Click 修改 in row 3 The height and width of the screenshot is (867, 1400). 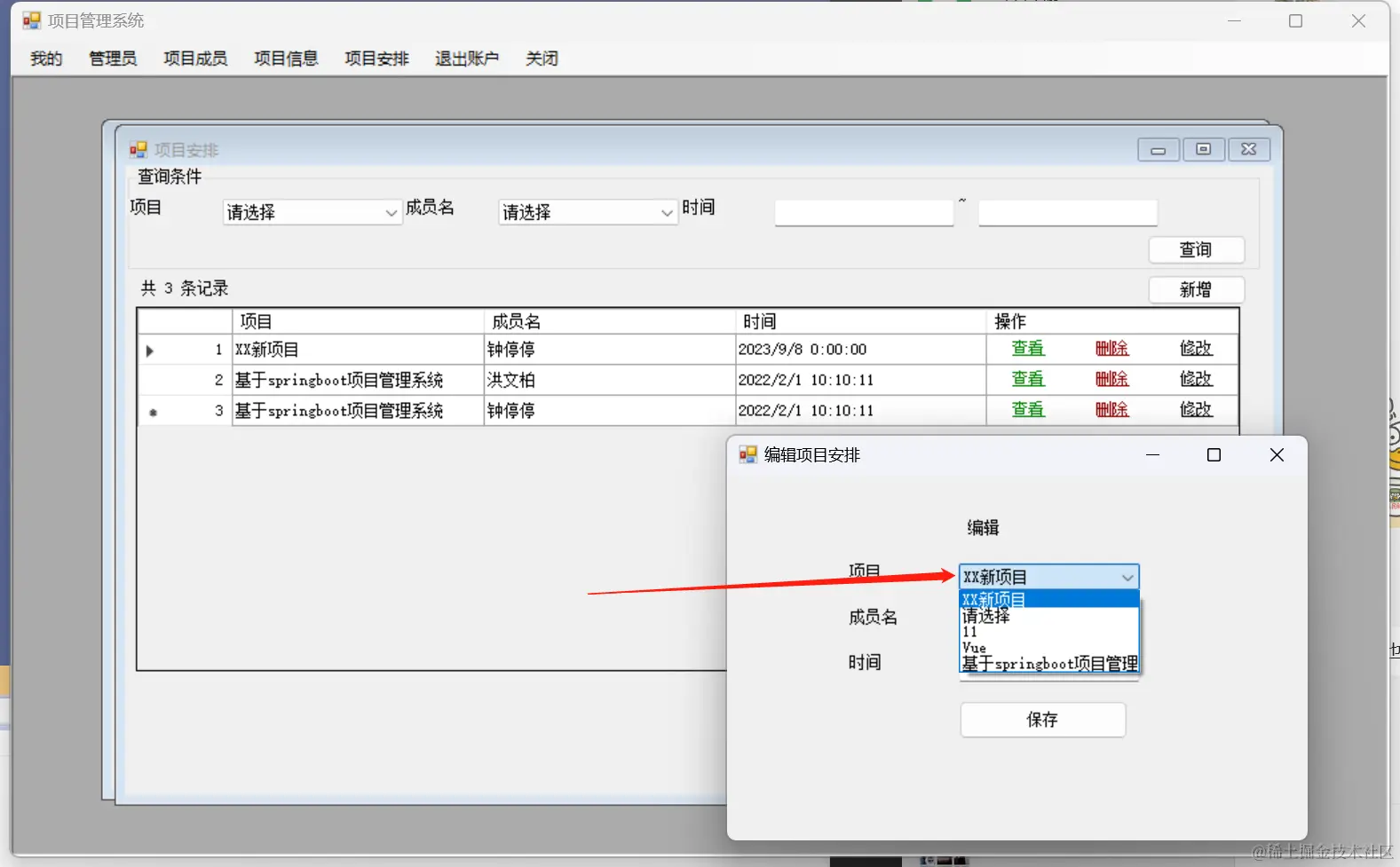(1196, 410)
